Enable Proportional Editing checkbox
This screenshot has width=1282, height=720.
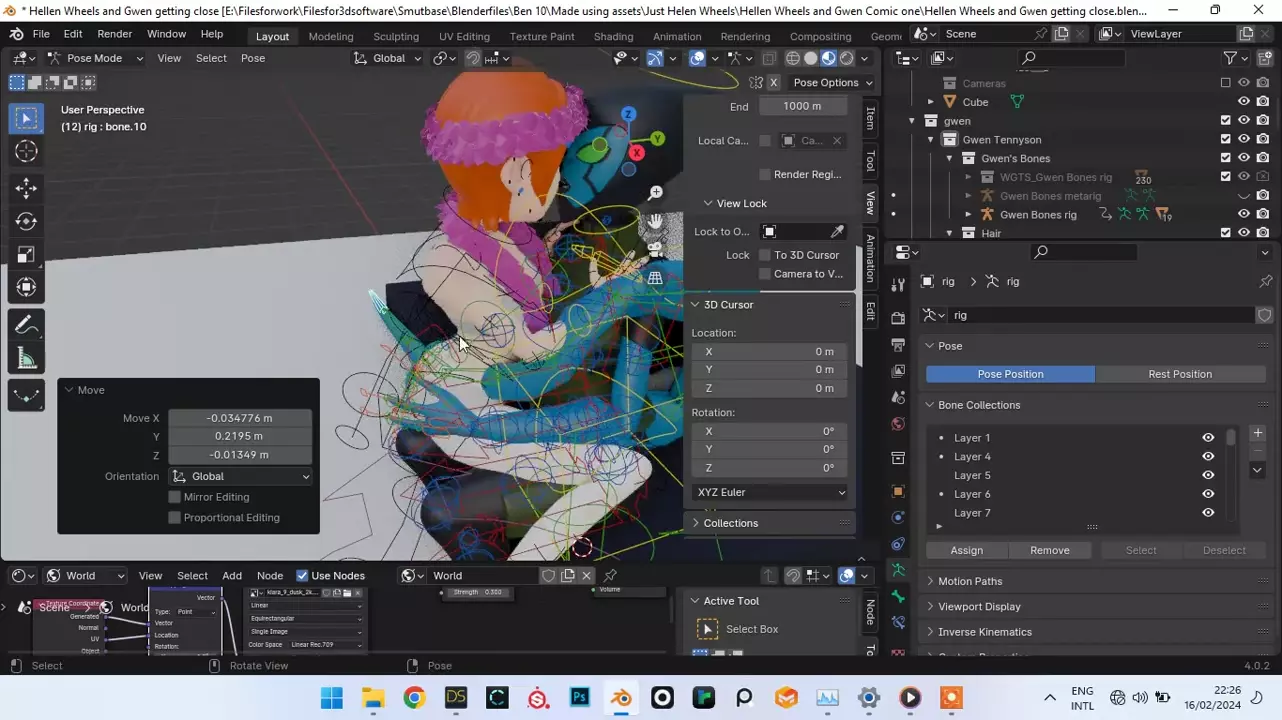pos(175,518)
